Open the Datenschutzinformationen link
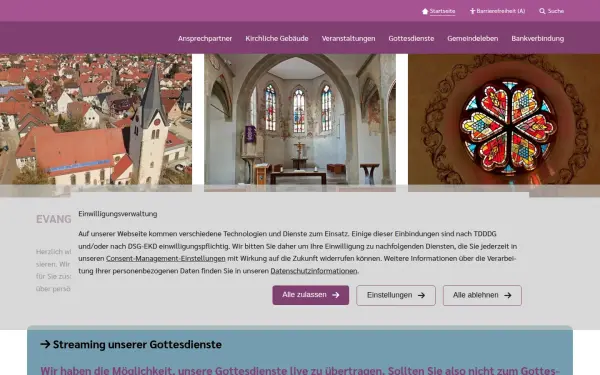Screen dimensions: 600x375 (x=314, y=271)
